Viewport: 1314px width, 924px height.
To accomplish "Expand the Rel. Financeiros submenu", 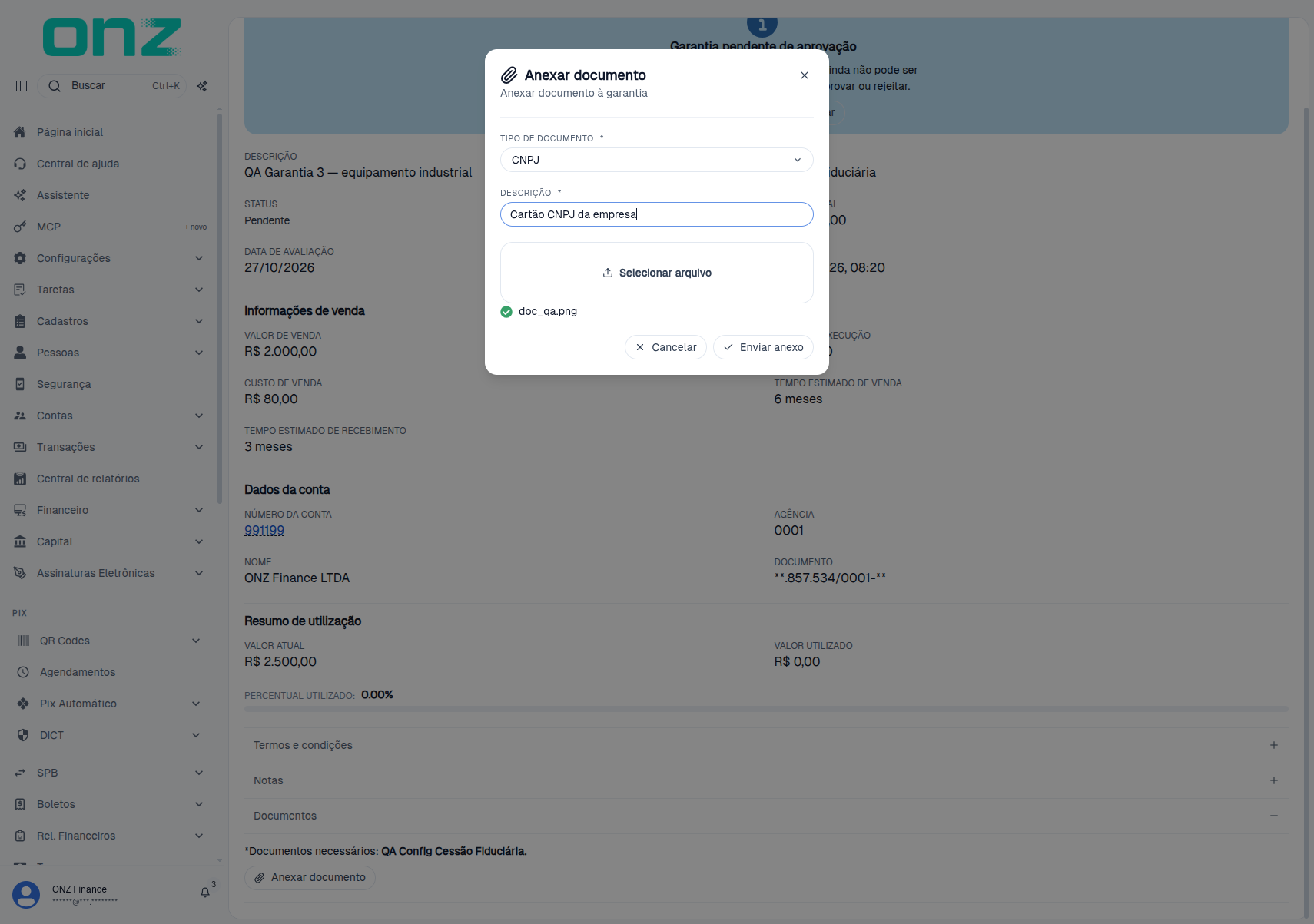I will pos(199,836).
